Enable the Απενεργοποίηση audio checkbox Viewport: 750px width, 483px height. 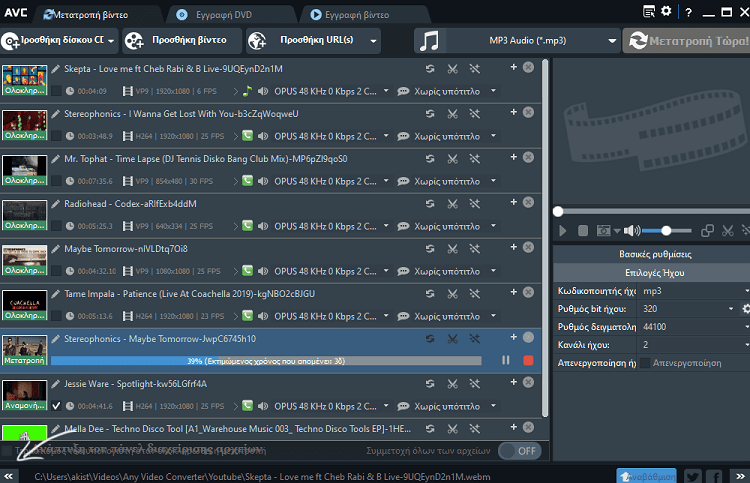coord(645,363)
